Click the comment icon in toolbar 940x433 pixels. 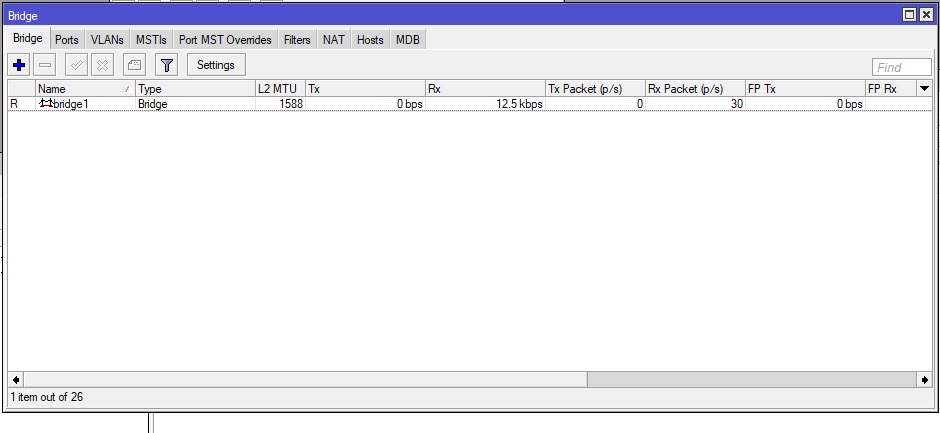134,65
